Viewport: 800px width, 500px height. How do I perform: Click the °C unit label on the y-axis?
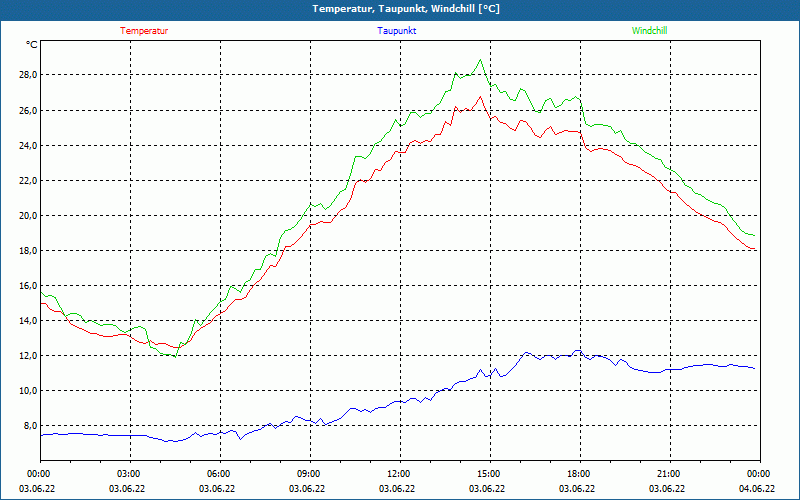click(x=32, y=45)
